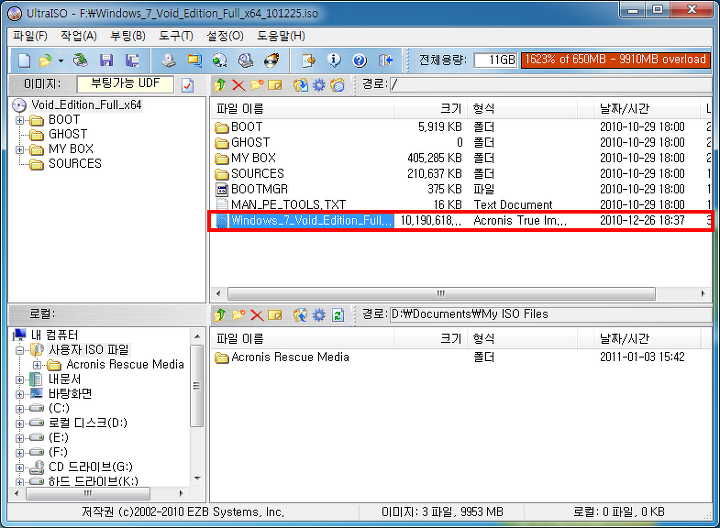
Task: Click the image properties checkmark icon
Action: 188,85
